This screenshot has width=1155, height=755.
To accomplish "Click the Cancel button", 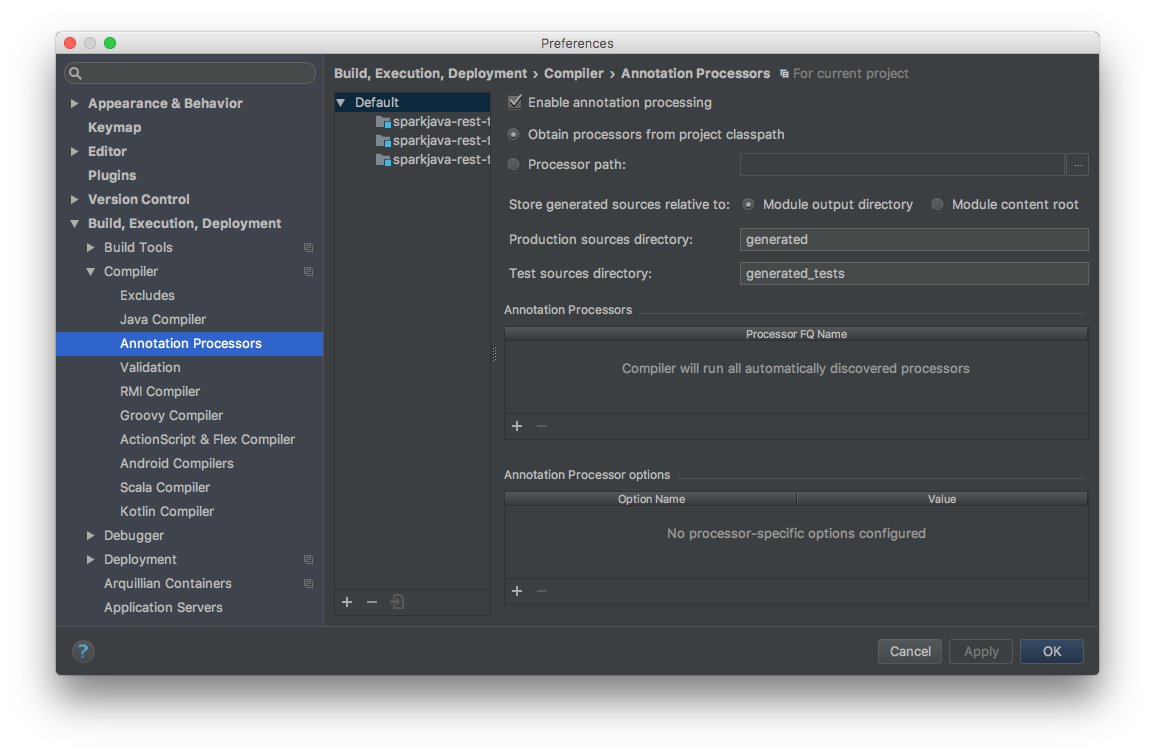I will pyautogui.click(x=910, y=651).
